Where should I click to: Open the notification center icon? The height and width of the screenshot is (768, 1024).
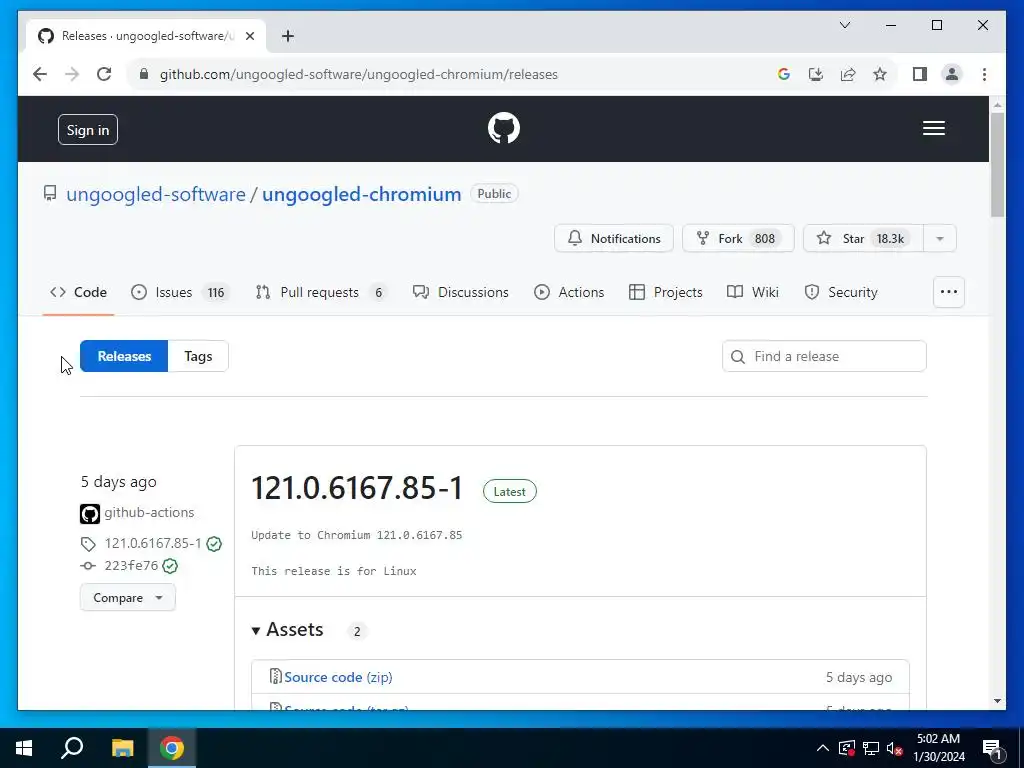coord(991,748)
